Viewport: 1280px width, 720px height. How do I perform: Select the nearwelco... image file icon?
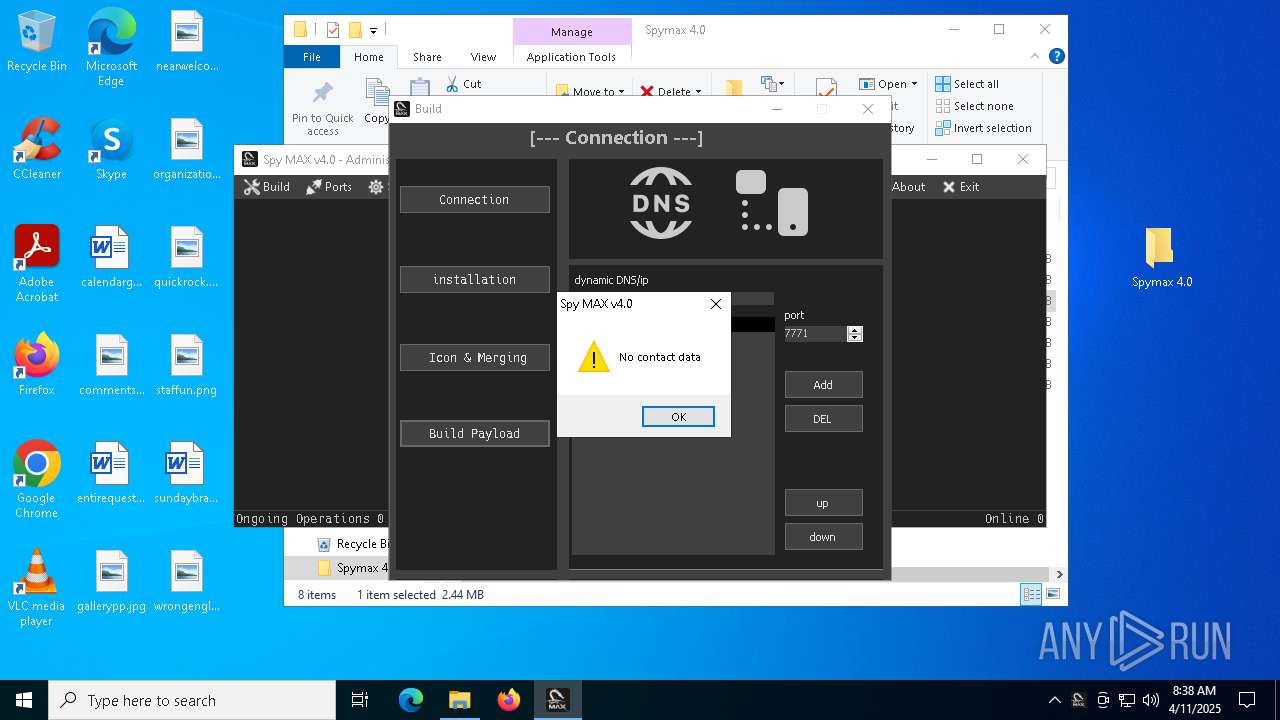click(187, 41)
